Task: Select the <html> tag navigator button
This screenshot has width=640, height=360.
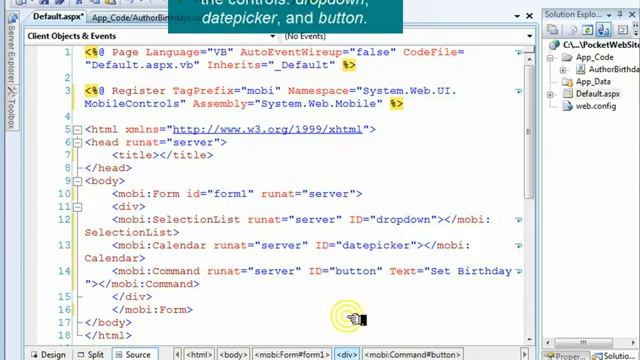Action: click(x=199, y=355)
